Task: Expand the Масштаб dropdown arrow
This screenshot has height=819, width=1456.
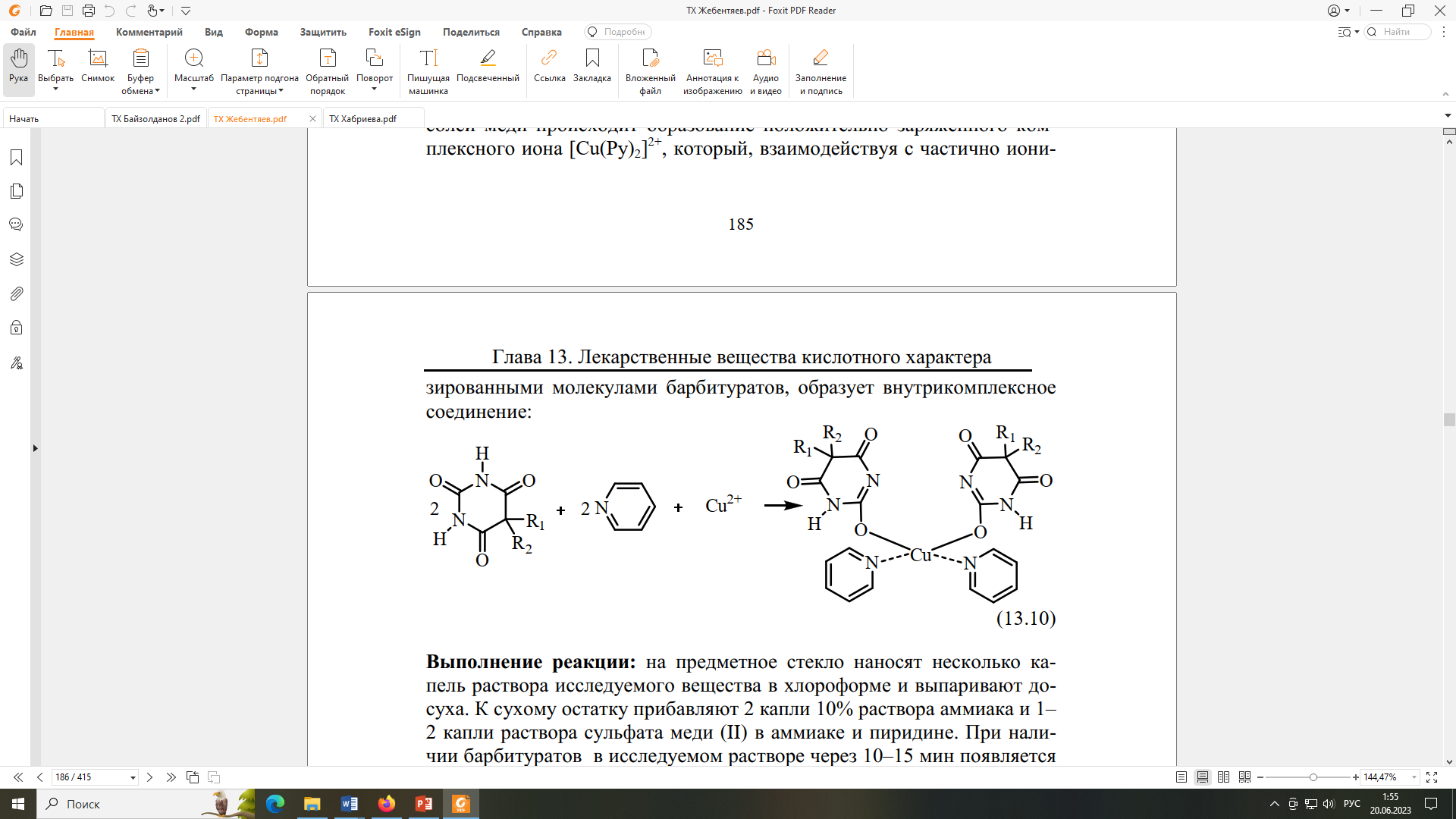Action: tap(193, 89)
